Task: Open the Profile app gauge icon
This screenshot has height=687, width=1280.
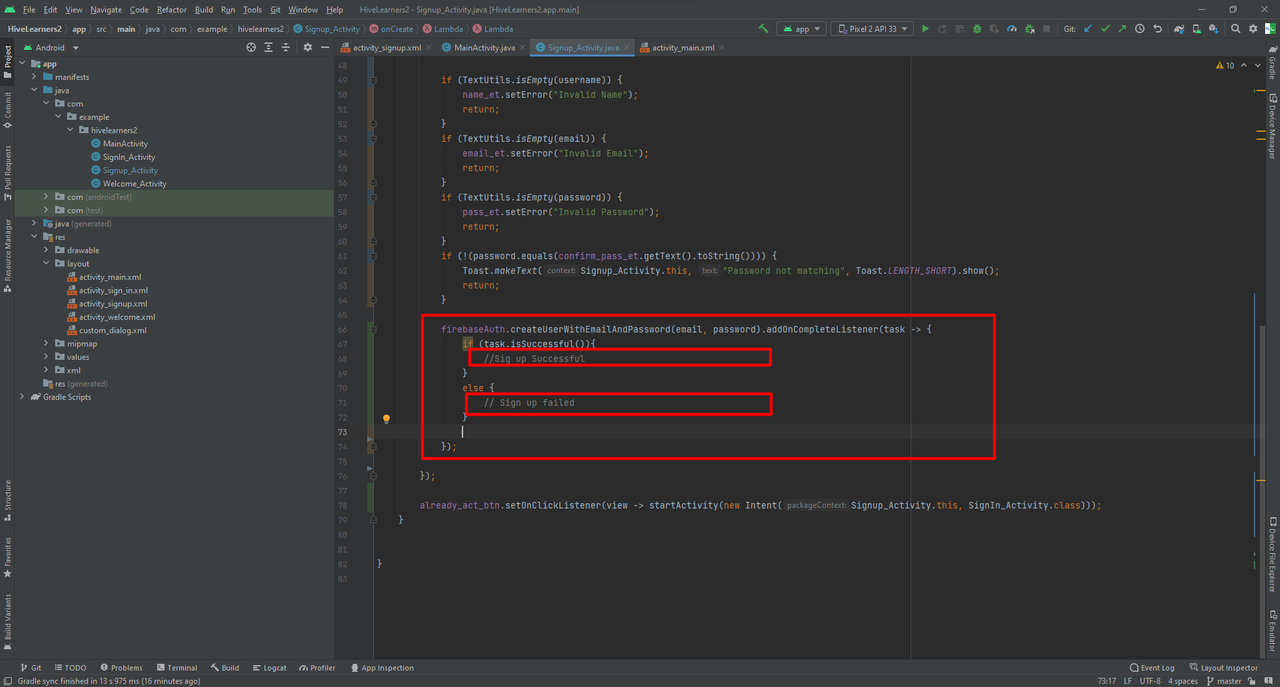Action: point(1012,29)
